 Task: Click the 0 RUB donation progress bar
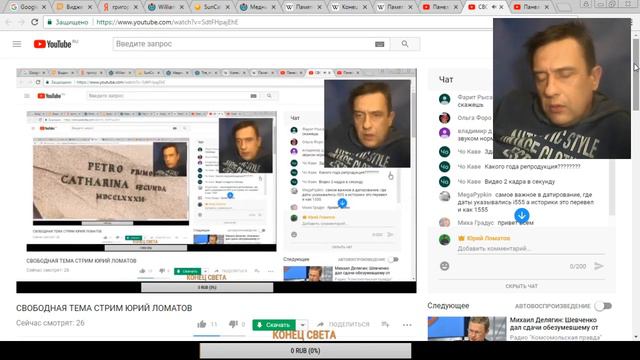pyautogui.click(x=305, y=351)
